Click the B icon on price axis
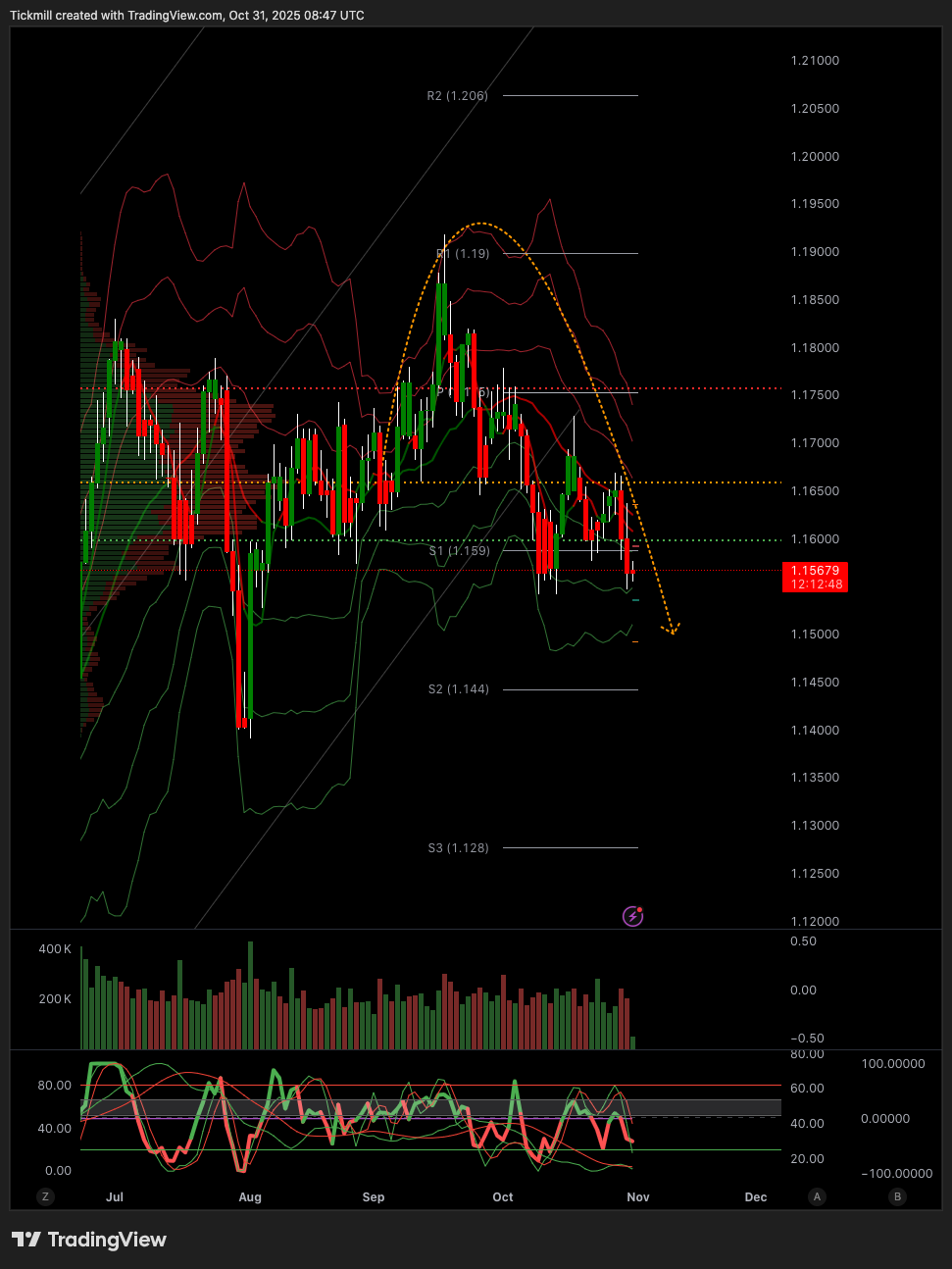 (897, 1196)
